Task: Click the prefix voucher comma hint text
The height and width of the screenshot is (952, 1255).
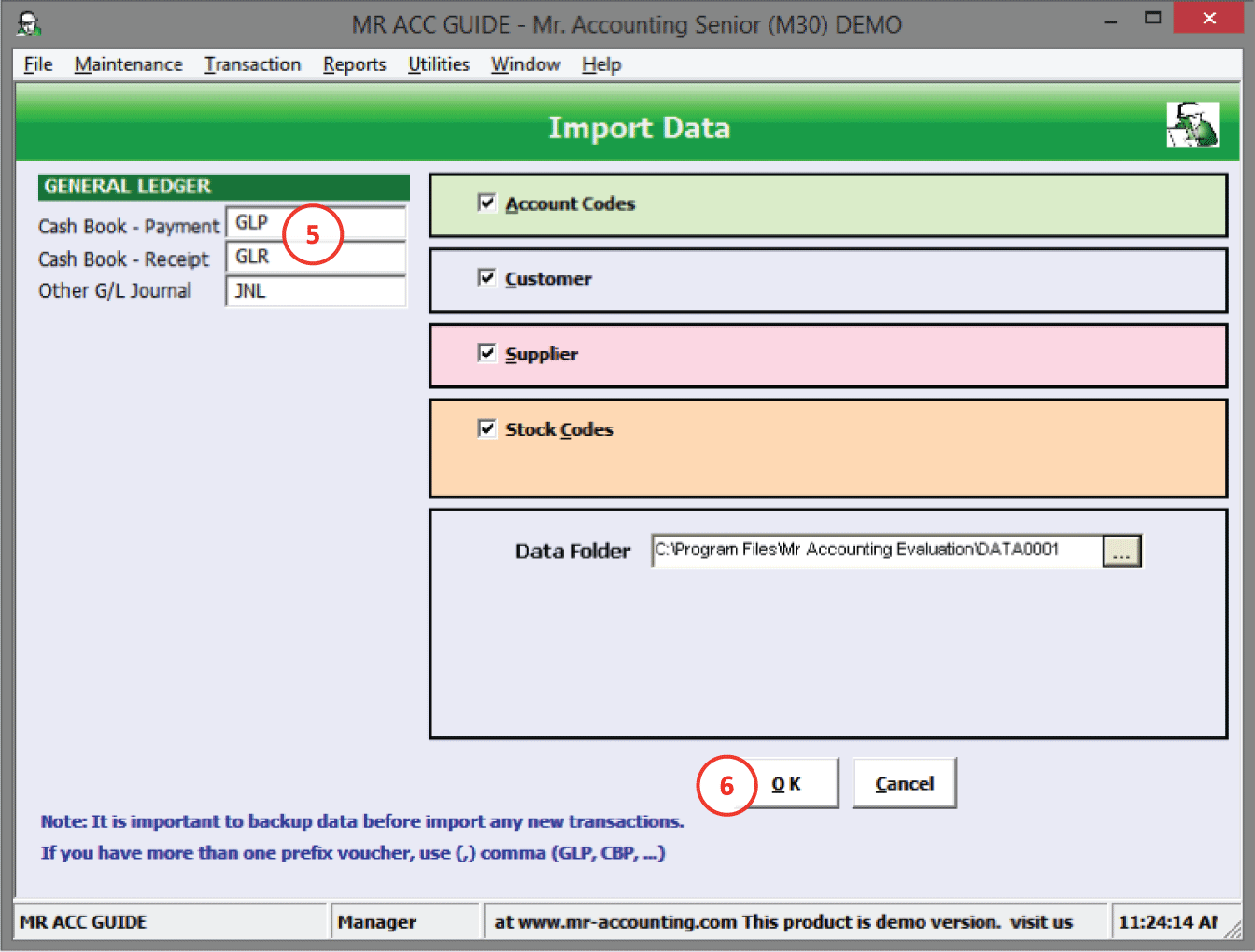Action: (353, 853)
